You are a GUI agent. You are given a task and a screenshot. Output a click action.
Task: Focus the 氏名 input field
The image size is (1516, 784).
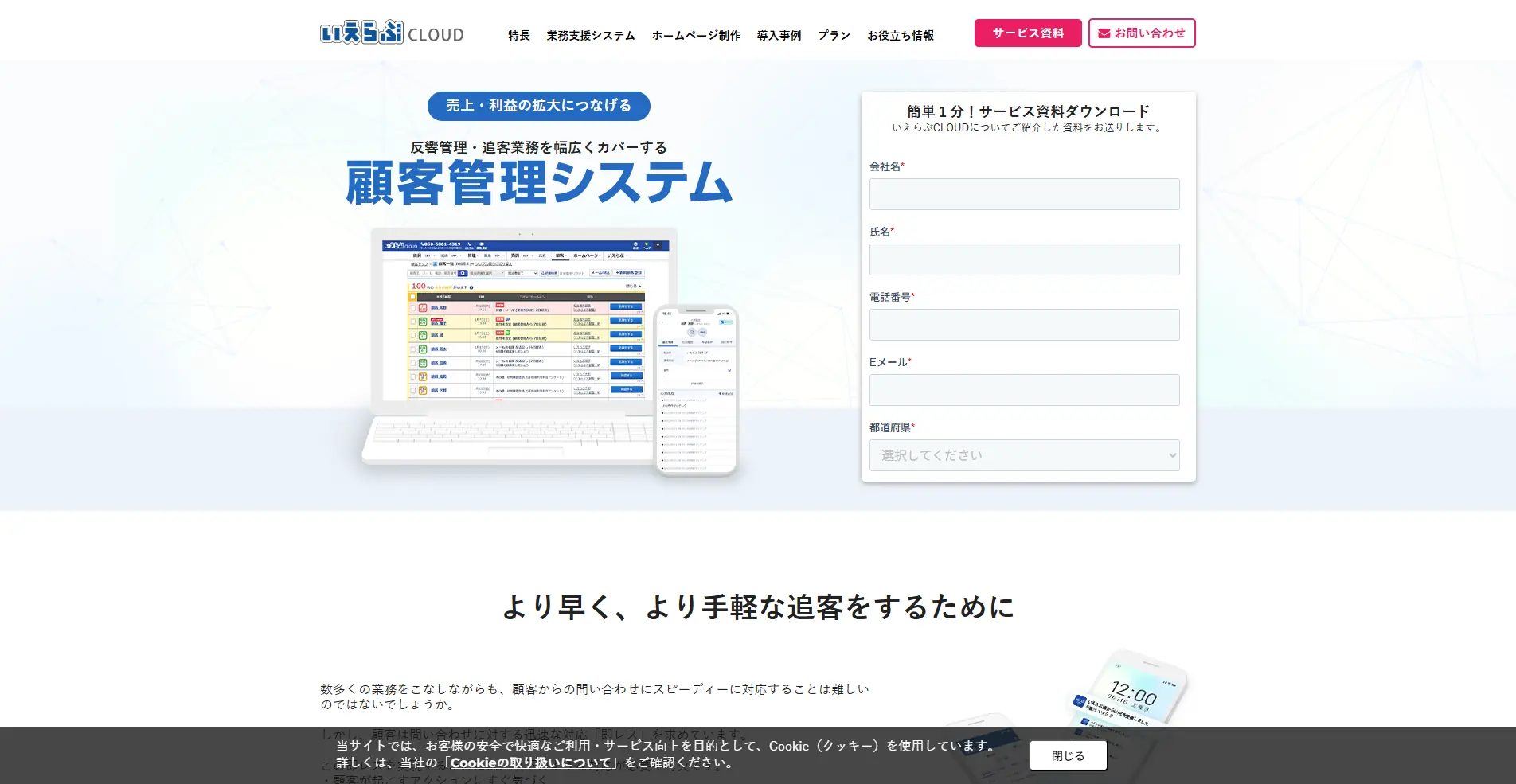[1025, 259]
